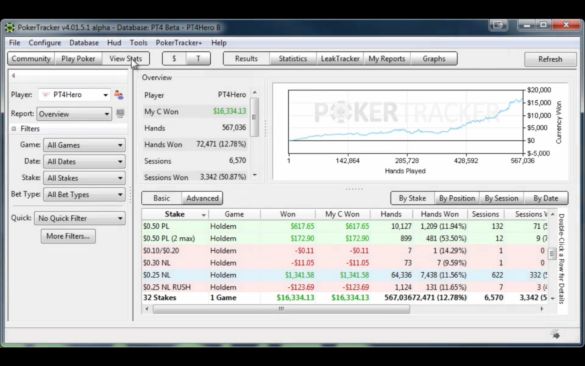Select the $0.50 PL (2 max) row
The height and width of the screenshot is (366, 585).
[x=345, y=238]
